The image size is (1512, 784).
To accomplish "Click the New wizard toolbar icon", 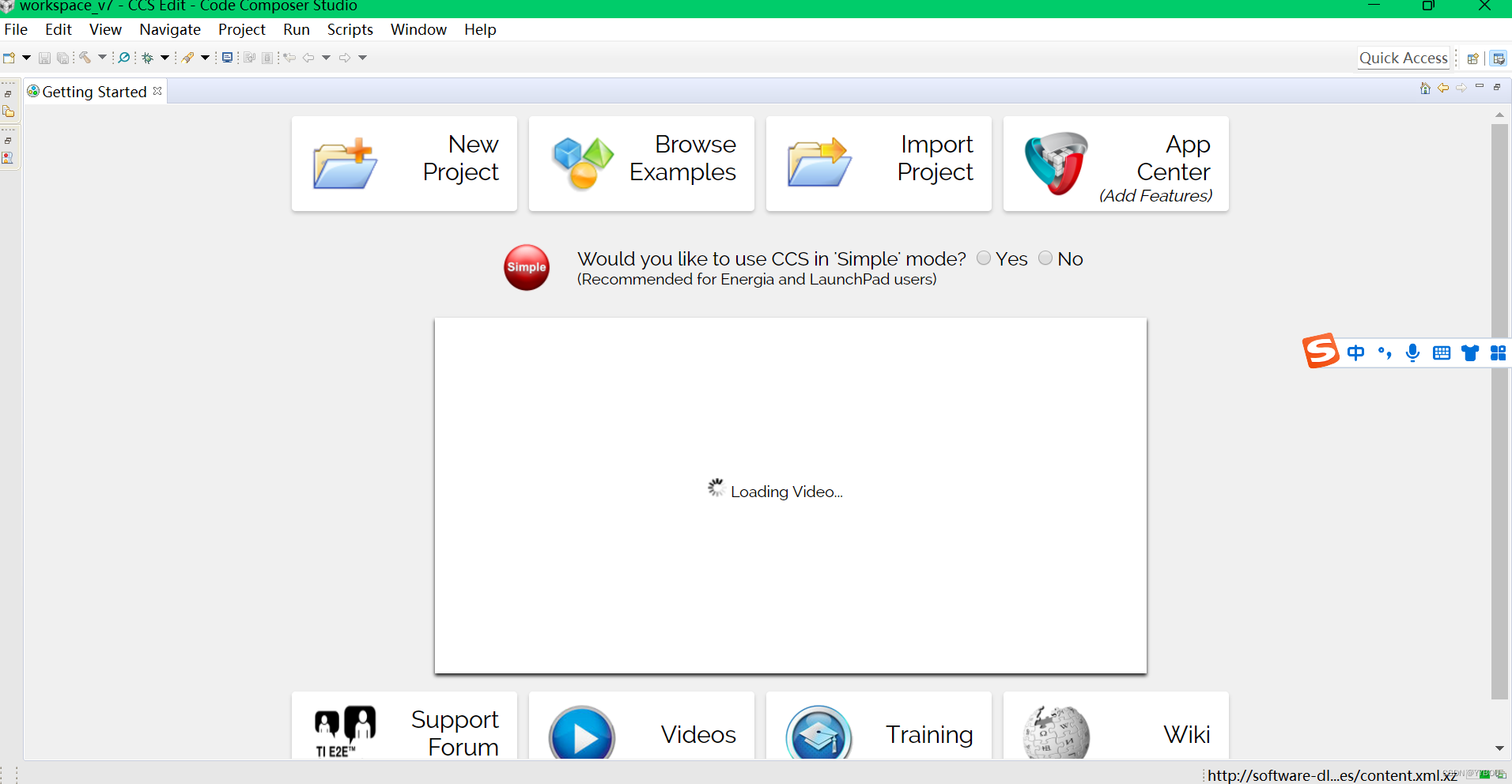I will pyautogui.click(x=9, y=58).
